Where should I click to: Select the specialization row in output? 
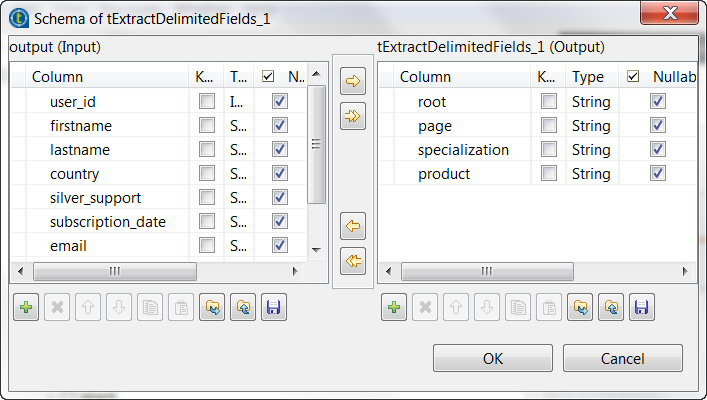click(x=464, y=150)
